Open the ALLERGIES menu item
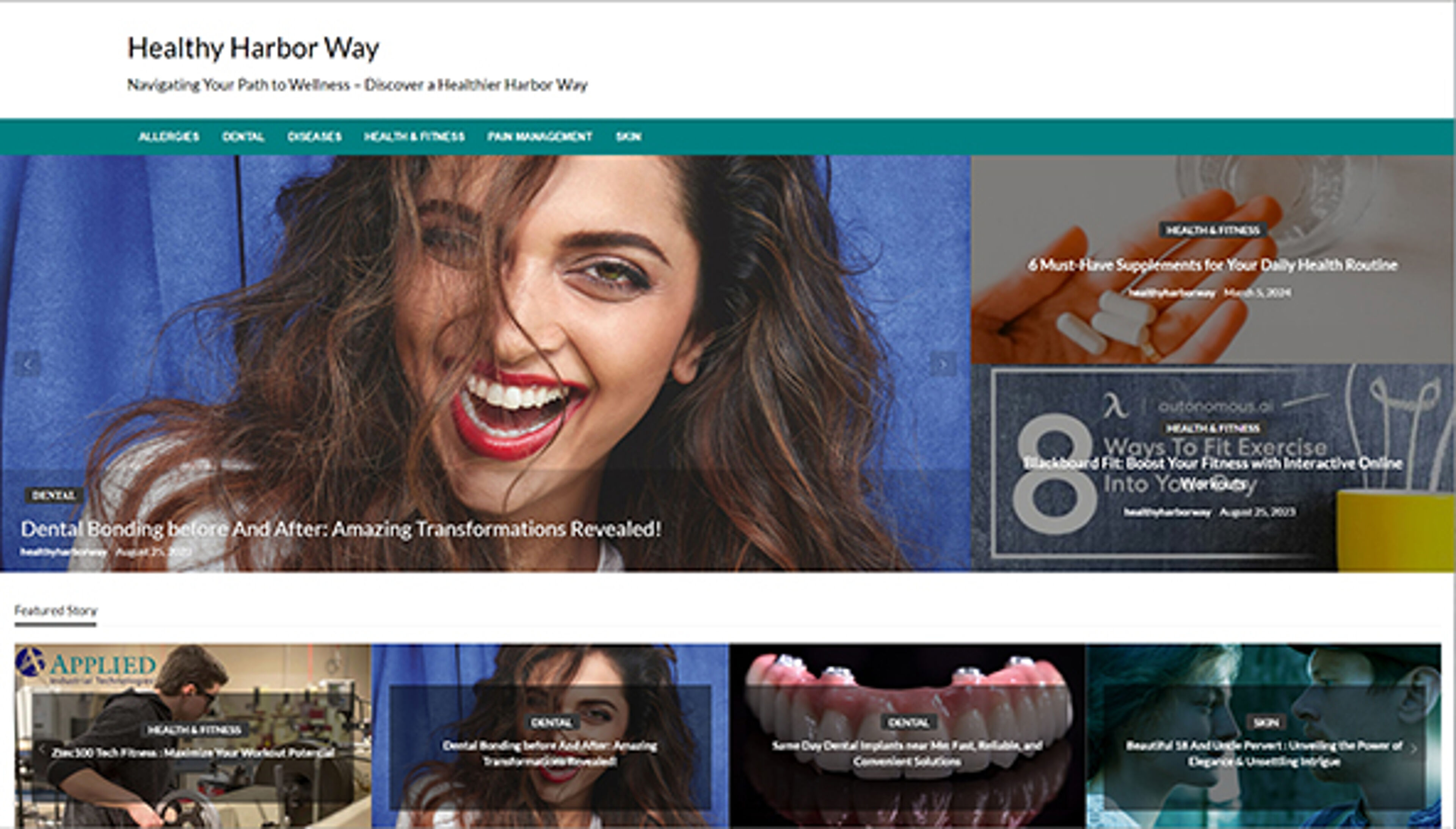Screen dimensions: 1456x829 [169, 137]
